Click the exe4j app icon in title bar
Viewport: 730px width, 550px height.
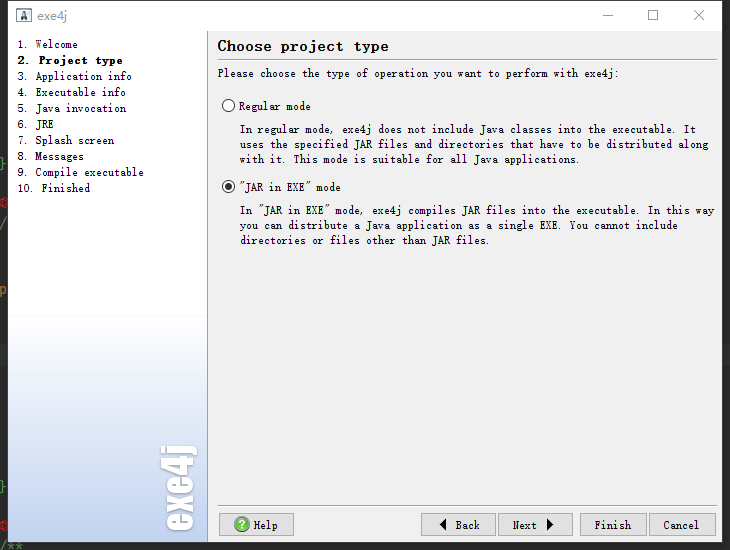tap(24, 15)
